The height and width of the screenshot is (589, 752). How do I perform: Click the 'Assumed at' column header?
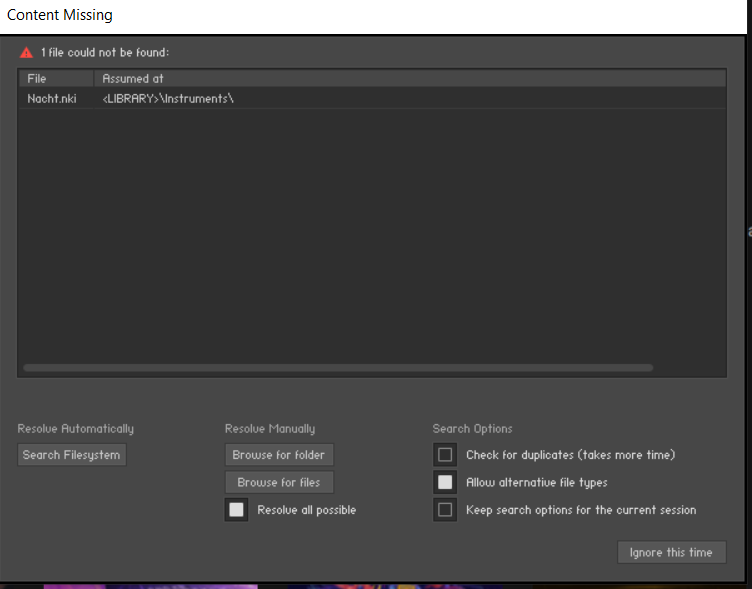(x=133, y=78)
